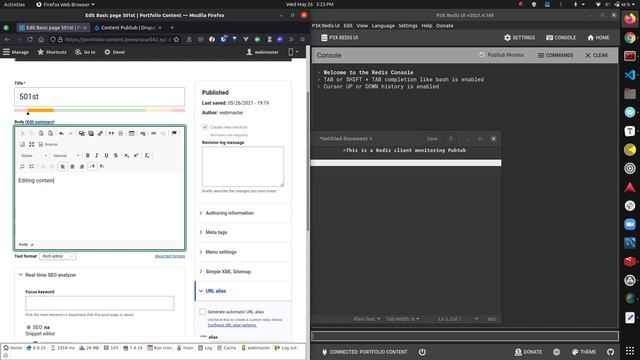Image resolution: width=640 pixels, height=360 pixels.
Task: Click the Source button in the editor
Action: point(48,144)
